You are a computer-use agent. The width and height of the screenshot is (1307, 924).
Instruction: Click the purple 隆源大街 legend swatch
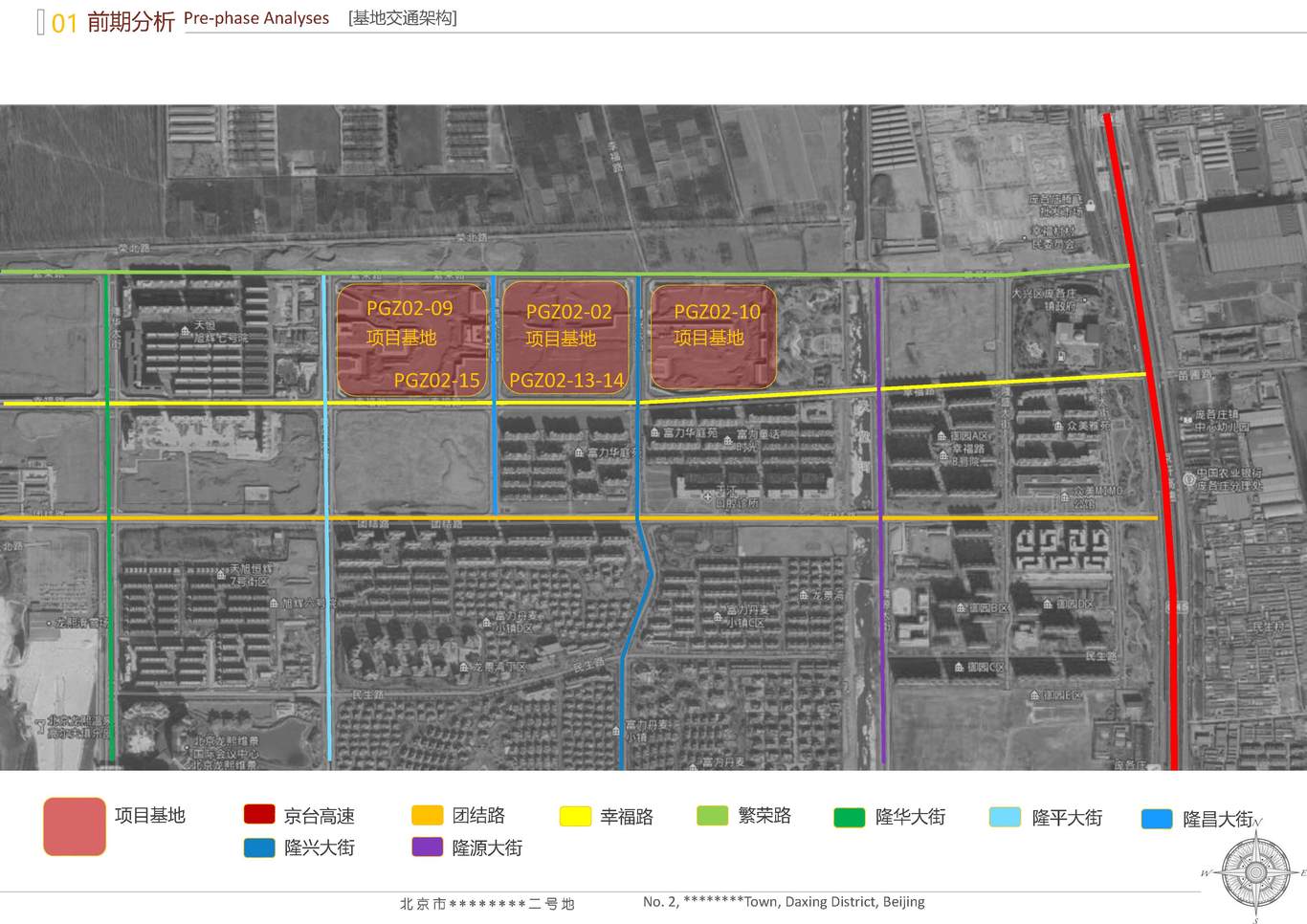coord(428,847)
